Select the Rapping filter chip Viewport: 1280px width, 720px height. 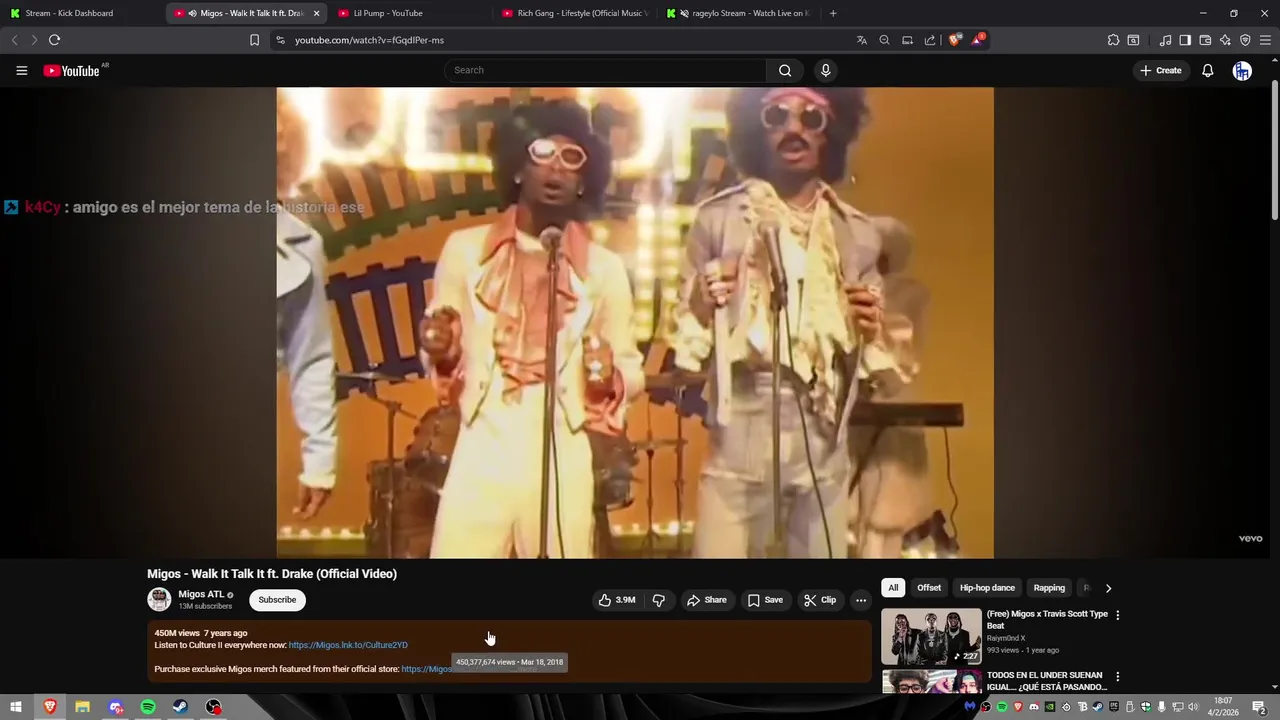pyautogui.click(x=1049, y=588)
